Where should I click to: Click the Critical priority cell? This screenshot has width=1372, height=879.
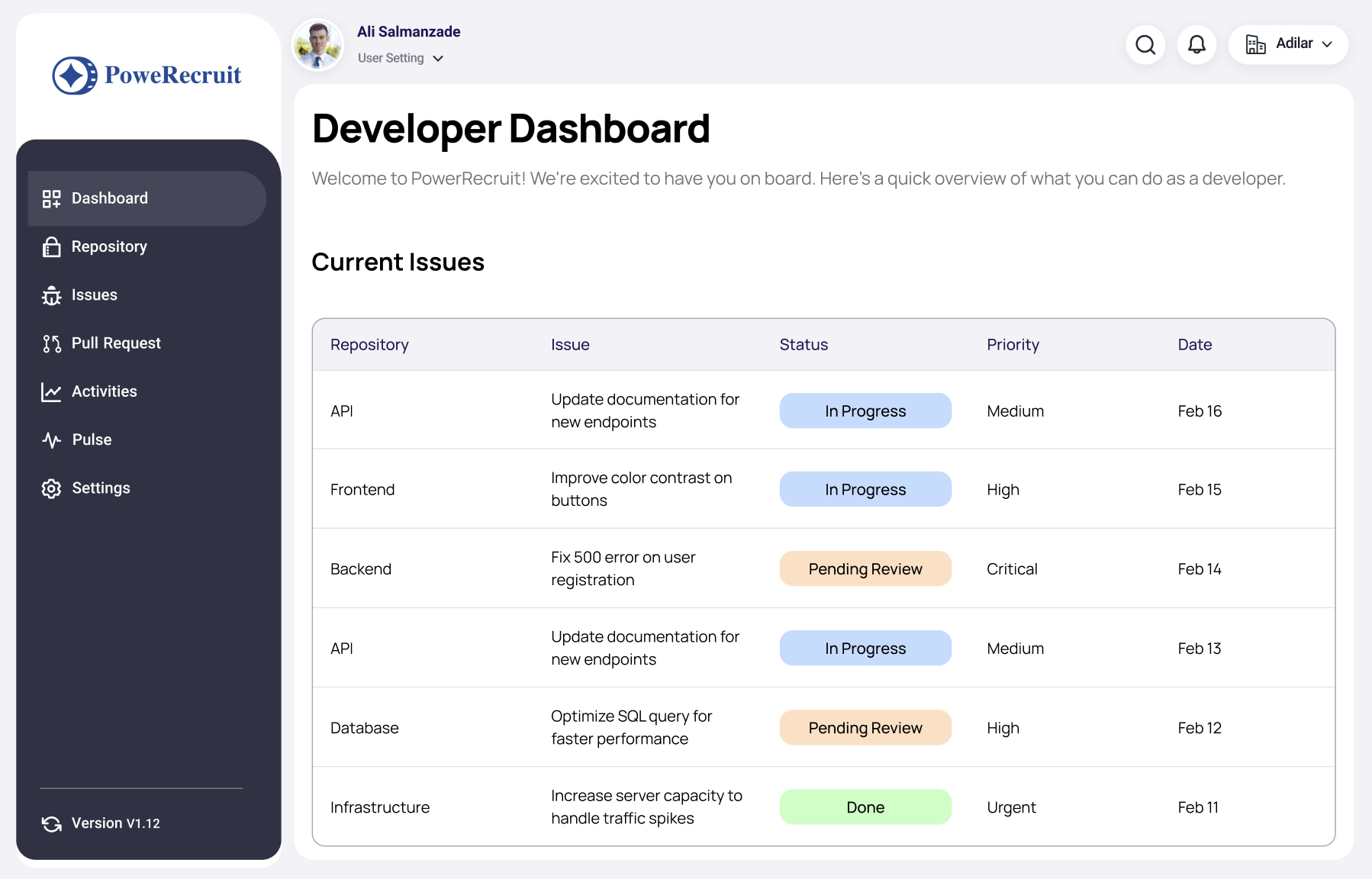point(1012,569)
